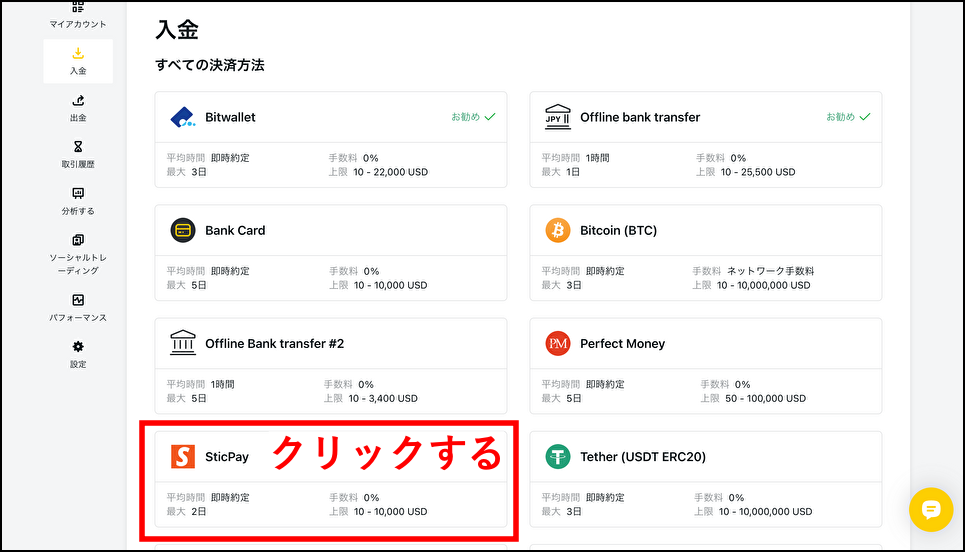Click the 取引履歴 sidebar label
This screenshot has height=552, width=965.
tap(78, 164)
